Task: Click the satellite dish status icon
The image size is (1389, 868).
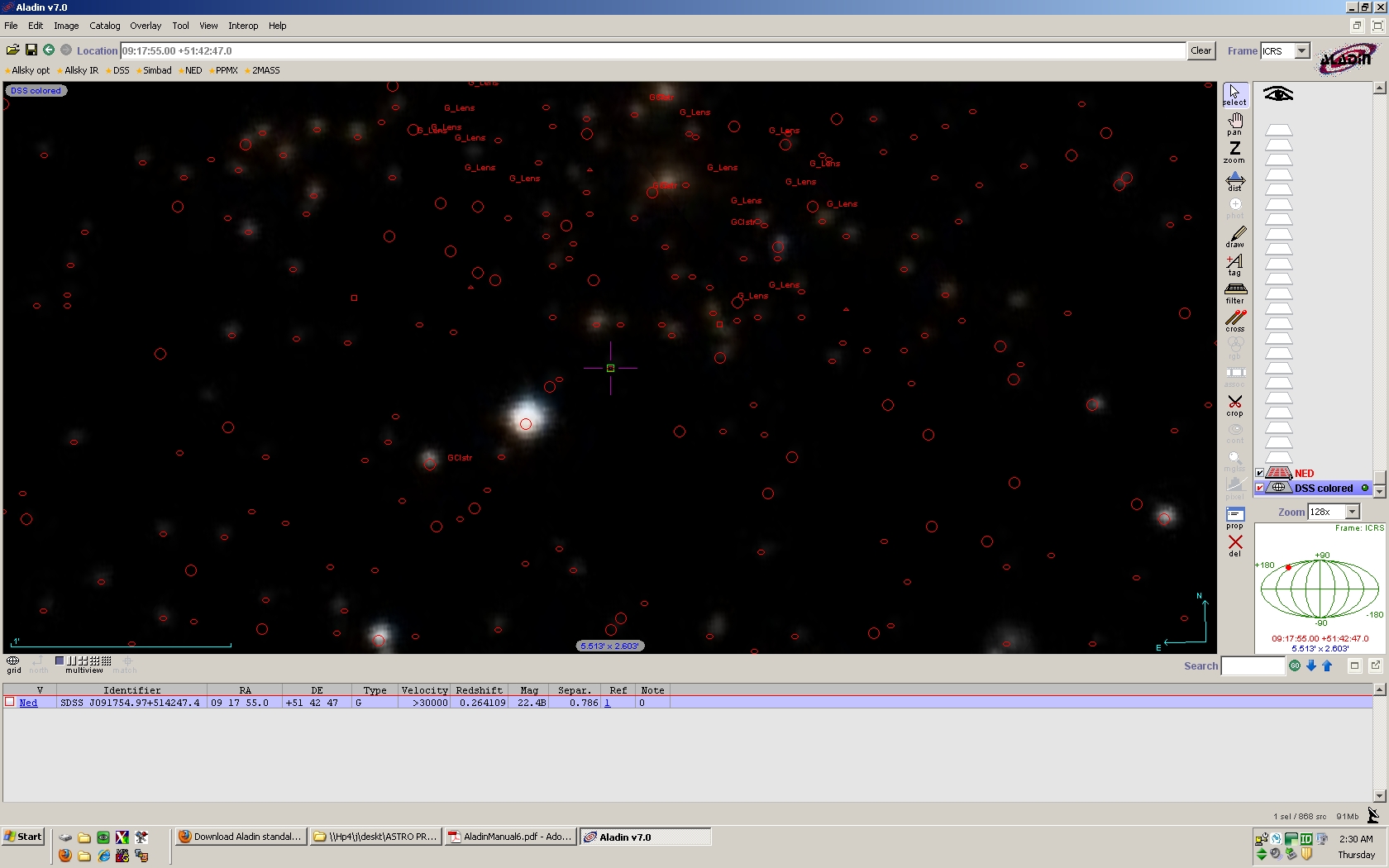Action: click(1373, 816)
